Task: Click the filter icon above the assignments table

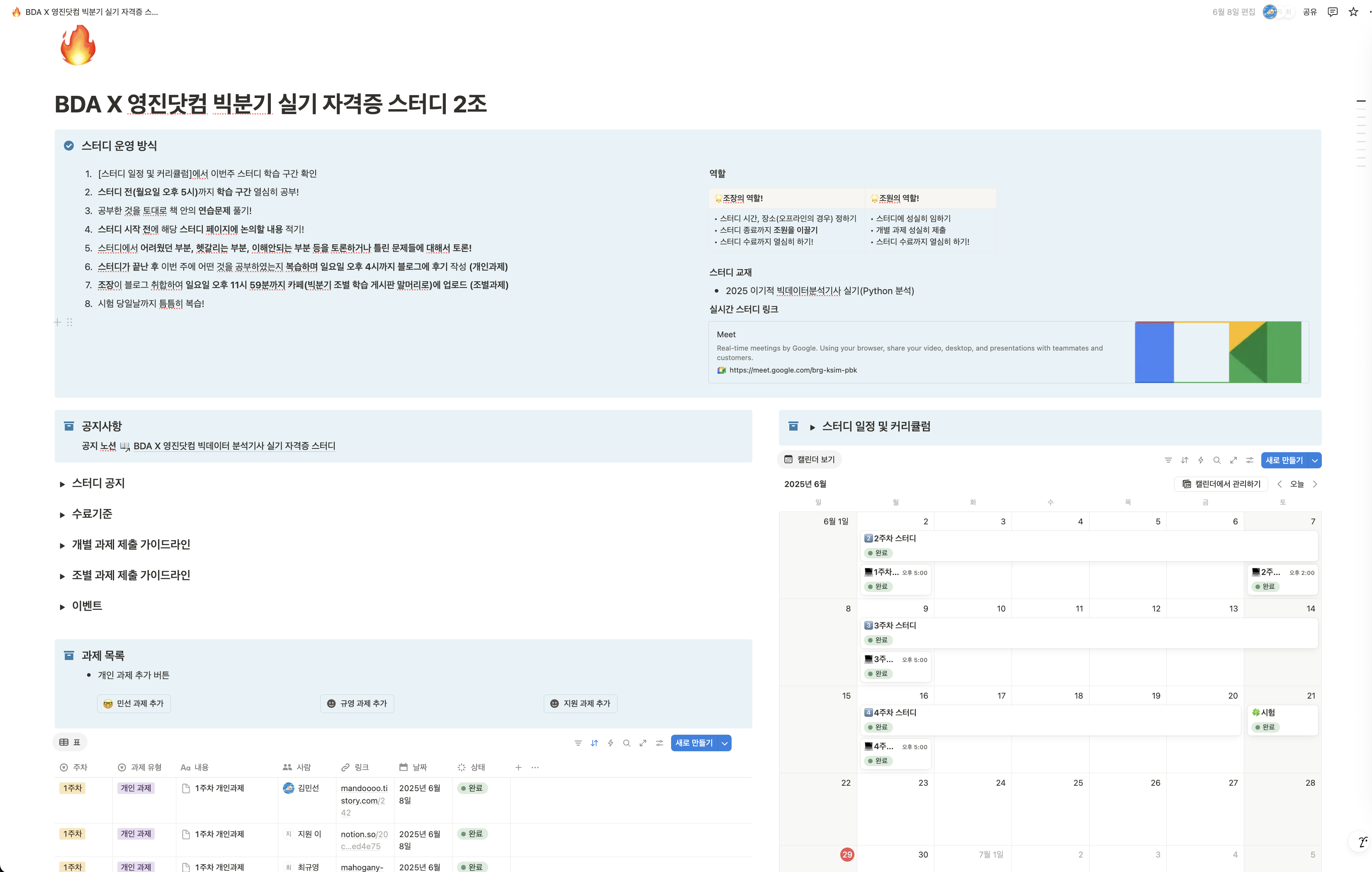Action: pyautogui.click(x=578, y=743)
